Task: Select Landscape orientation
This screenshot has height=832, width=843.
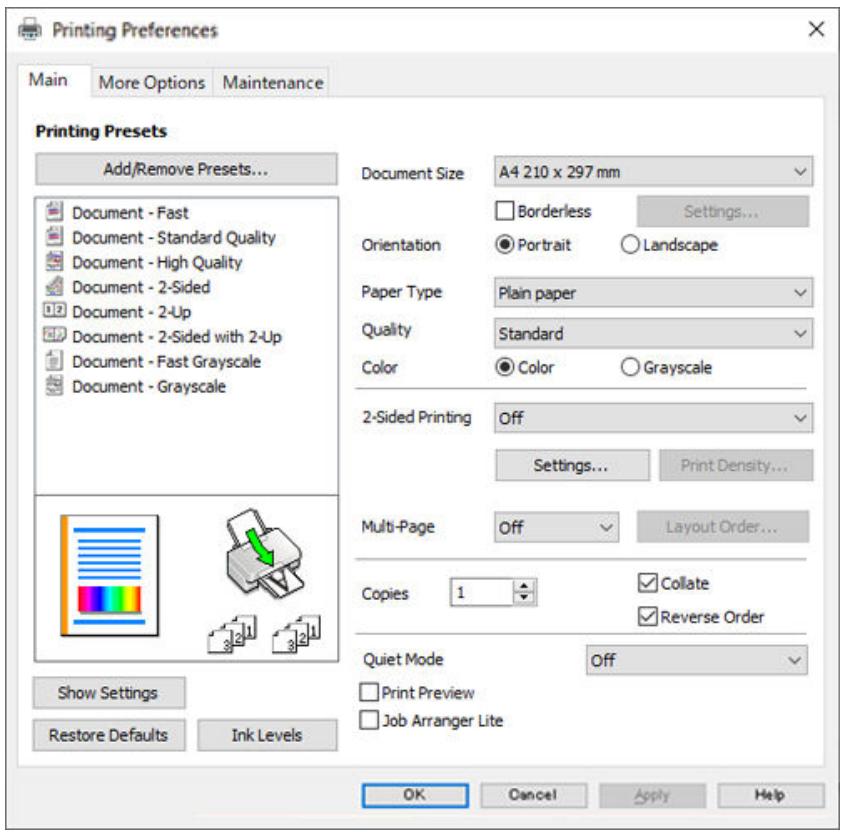Action: pyautogui.click(x=630, y=245)
